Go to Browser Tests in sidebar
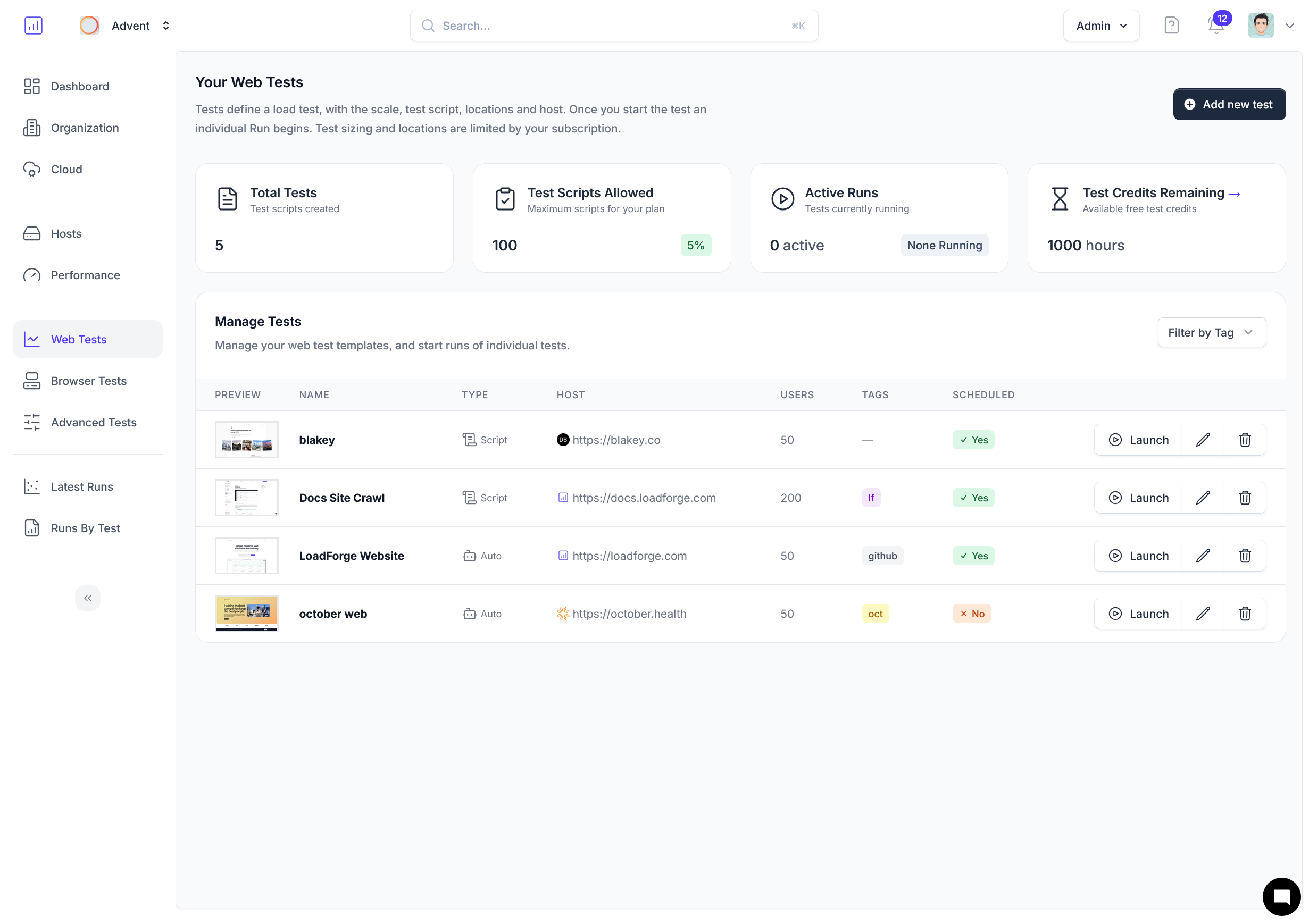1309x924 pixels. 88,381
